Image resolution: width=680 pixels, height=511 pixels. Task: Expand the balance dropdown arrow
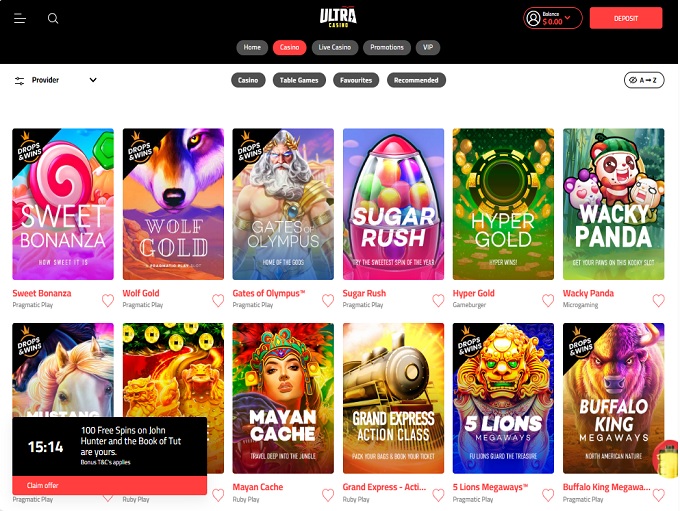pyautogui.click(x=568, y=18)
